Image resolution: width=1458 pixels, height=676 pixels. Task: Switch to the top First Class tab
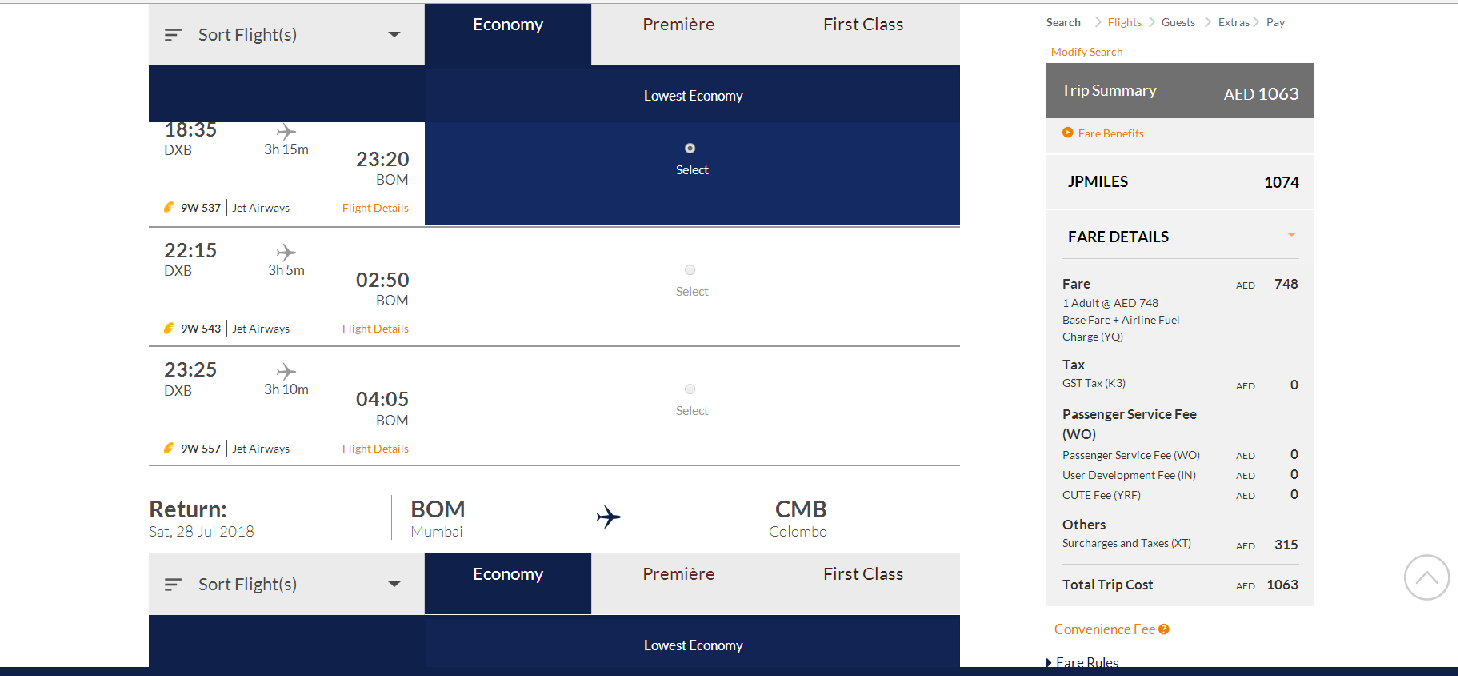point(863,25)
